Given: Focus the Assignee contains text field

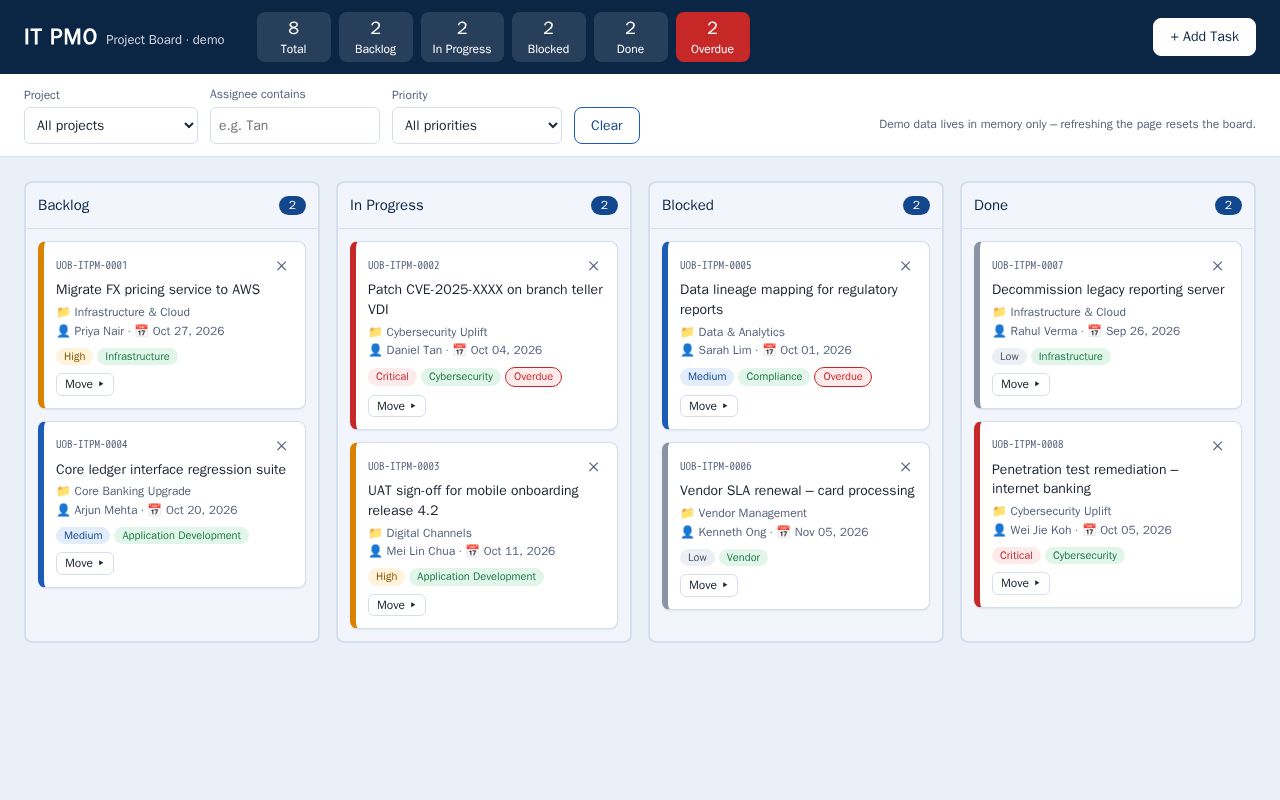Looking at the screenshot, I should click(x=295, y=125).
